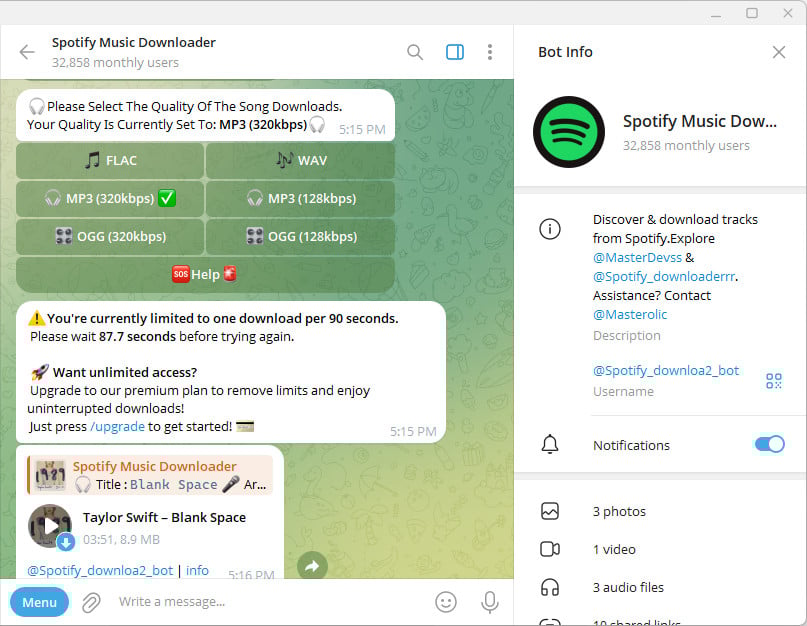Open the Spotify bot profile picture
807x626 pixels.
coord(569,132)
